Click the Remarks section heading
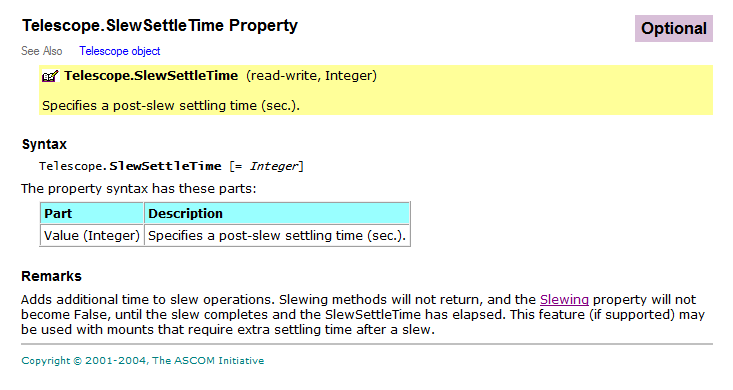 point(51,276)
